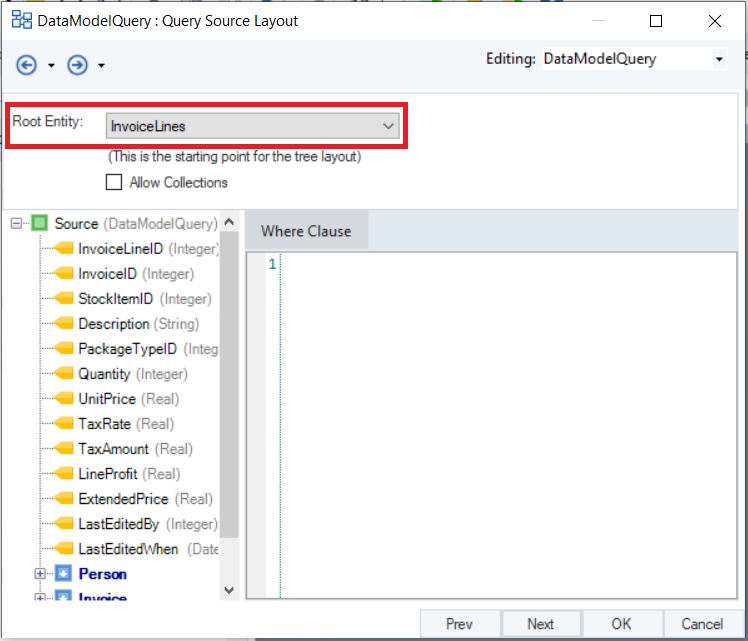Image resolution: width=748 pixels, height=641 pixels.
Task: Click the green Source node icon
Action: tap(40, 223)
